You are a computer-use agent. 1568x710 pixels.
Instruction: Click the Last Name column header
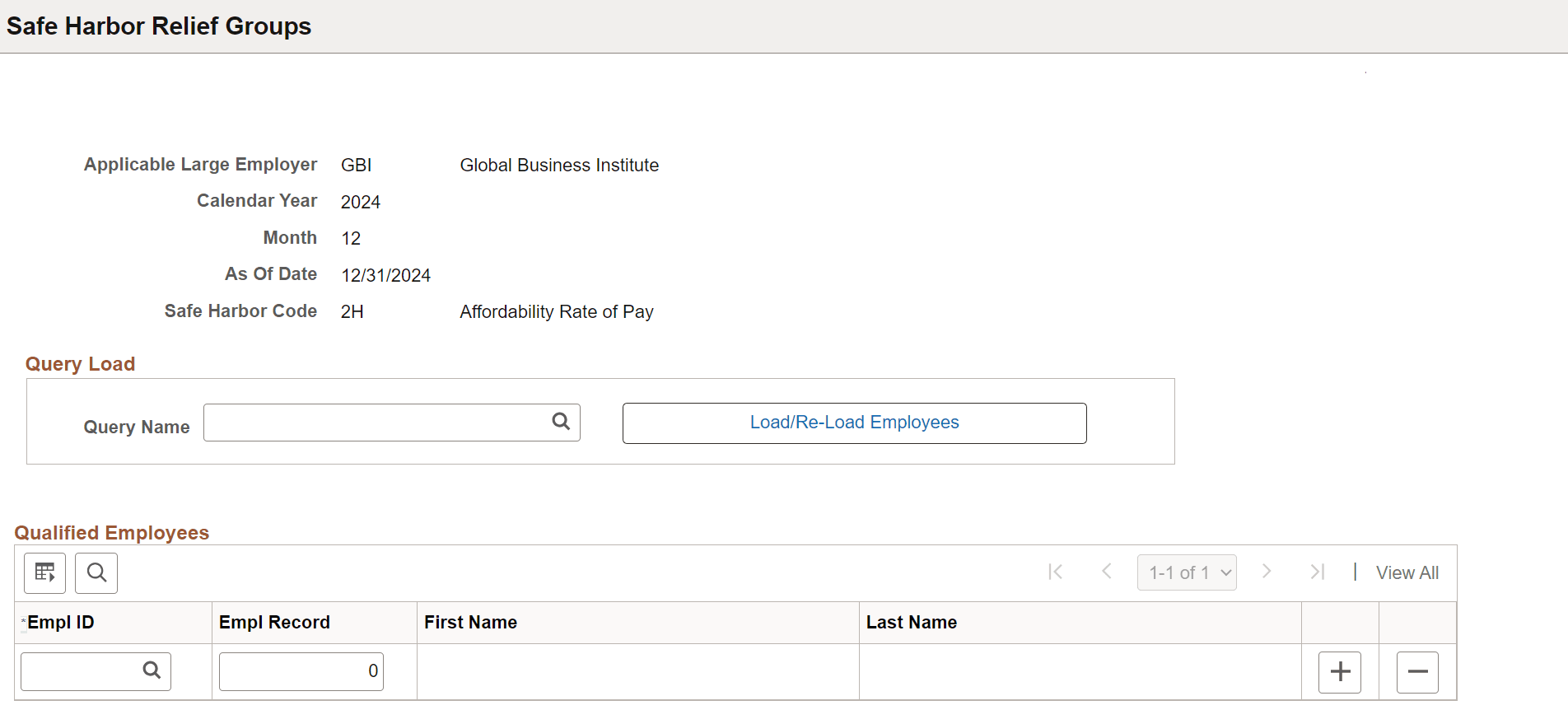[x=911, y=623]
